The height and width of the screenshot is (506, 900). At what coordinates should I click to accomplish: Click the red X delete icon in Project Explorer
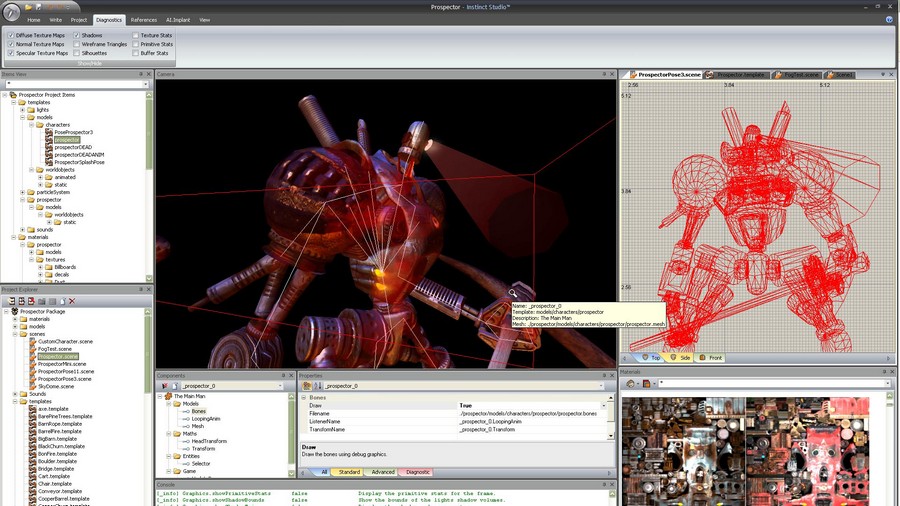point(72,301)
